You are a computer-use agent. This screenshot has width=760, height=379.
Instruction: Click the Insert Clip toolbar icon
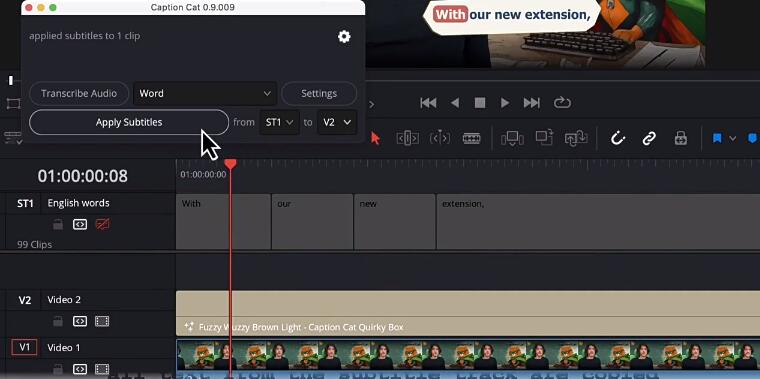[x=512, y=139]
